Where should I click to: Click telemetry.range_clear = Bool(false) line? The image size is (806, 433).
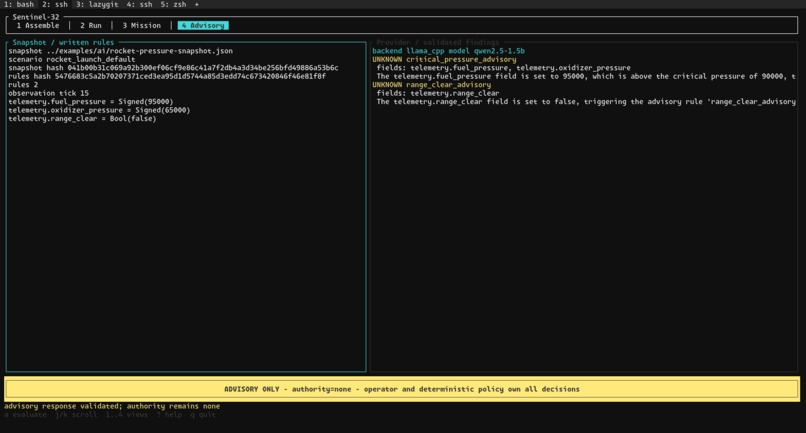(x=82, y=118)
